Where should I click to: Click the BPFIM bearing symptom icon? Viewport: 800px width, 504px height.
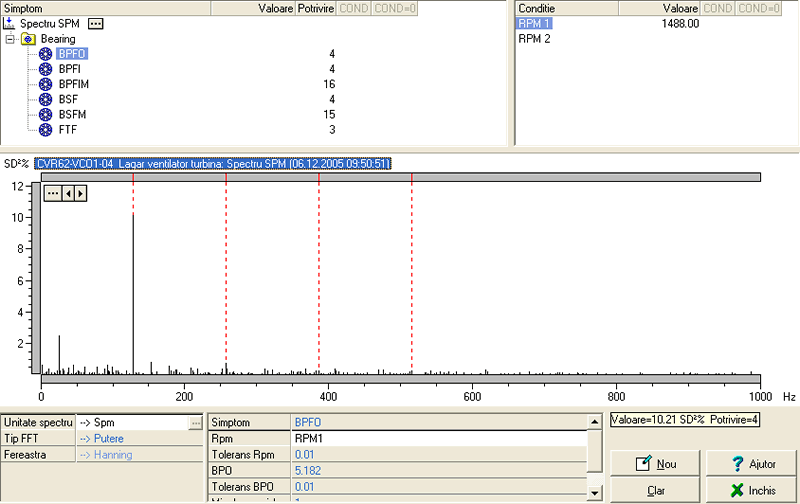point(45,84)
